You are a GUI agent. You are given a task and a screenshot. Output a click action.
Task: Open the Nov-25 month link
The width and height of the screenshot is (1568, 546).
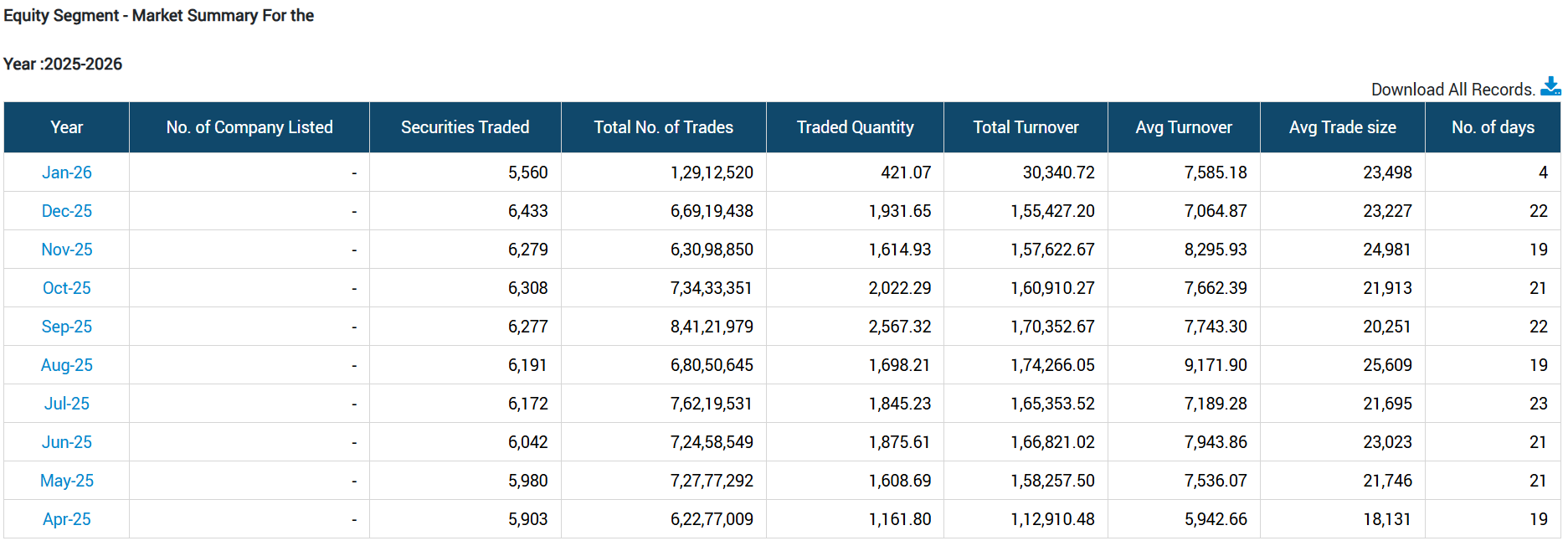click(67, 250)
